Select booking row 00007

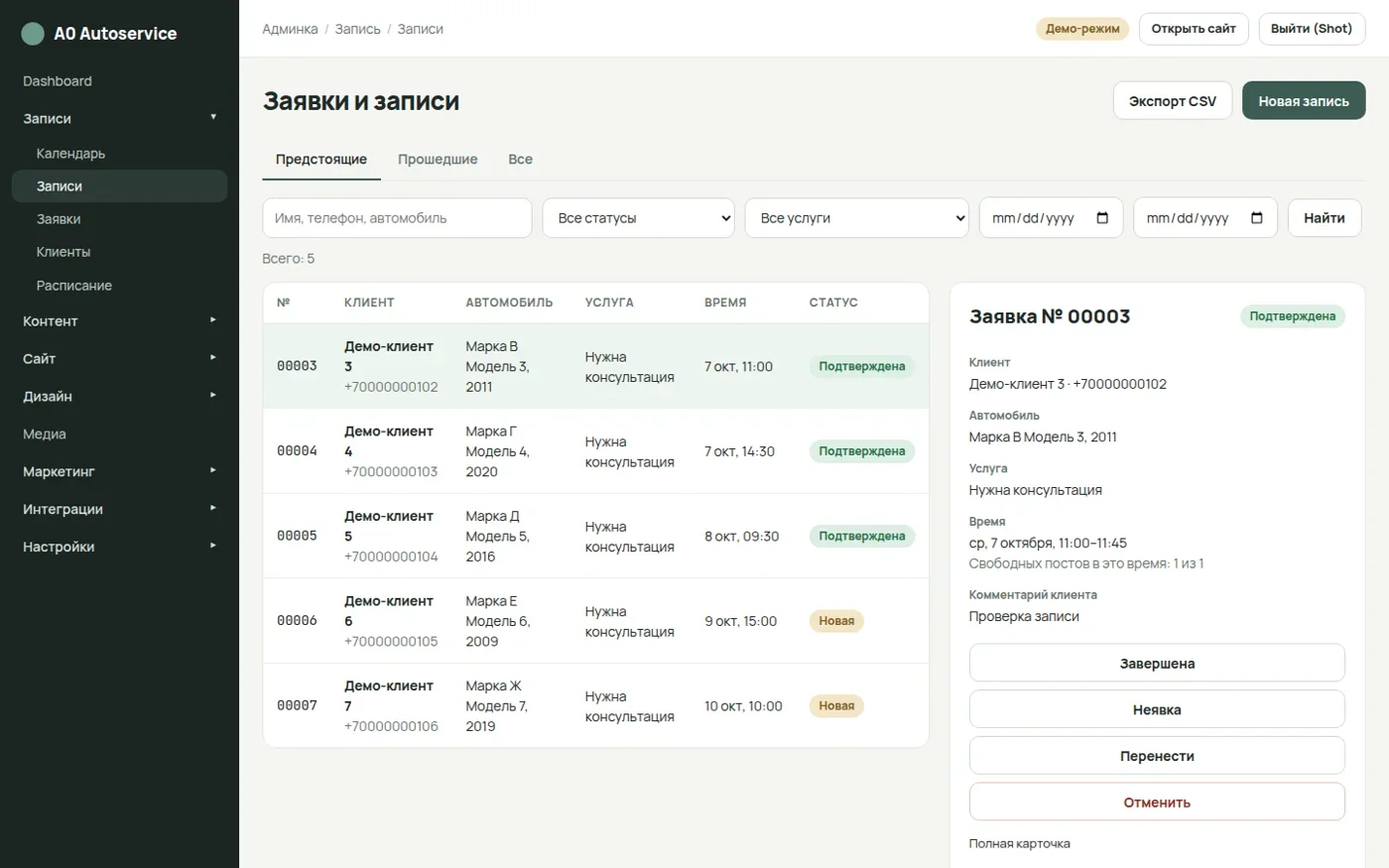pos(596,706)
